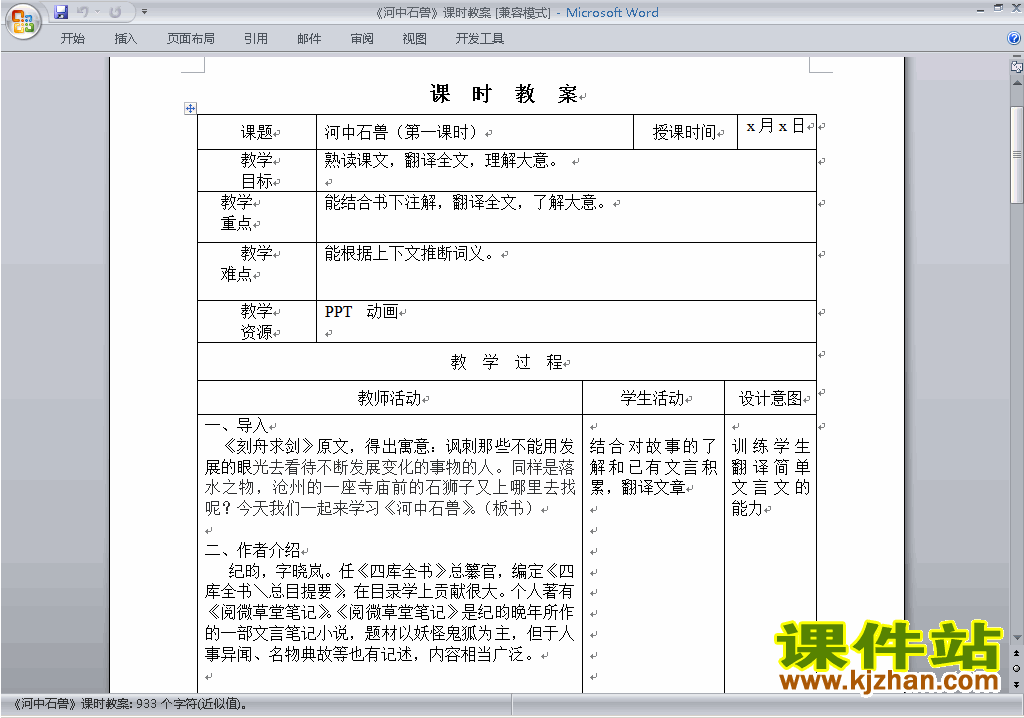Click the next page double-arrow button
This screenshot has width=1024, height=718.
[1017, 684]
